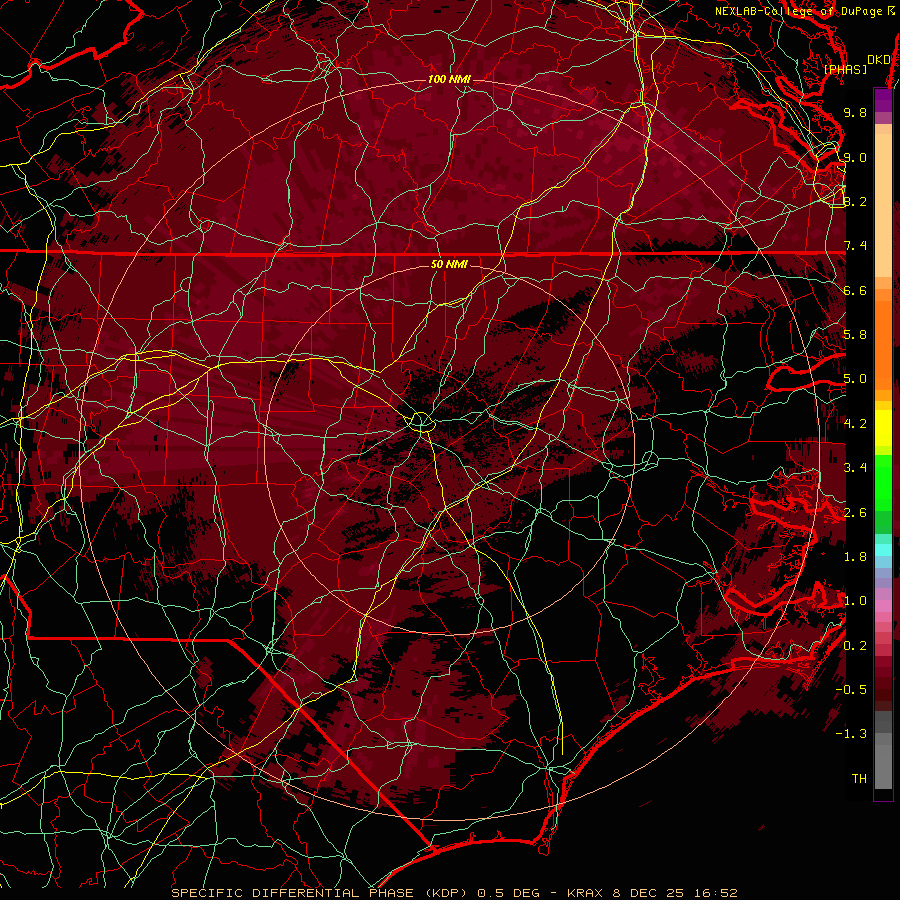Click the 5.0 value on the color scale
The height and width of the screenshot is (900, 900).
[855, 379]
